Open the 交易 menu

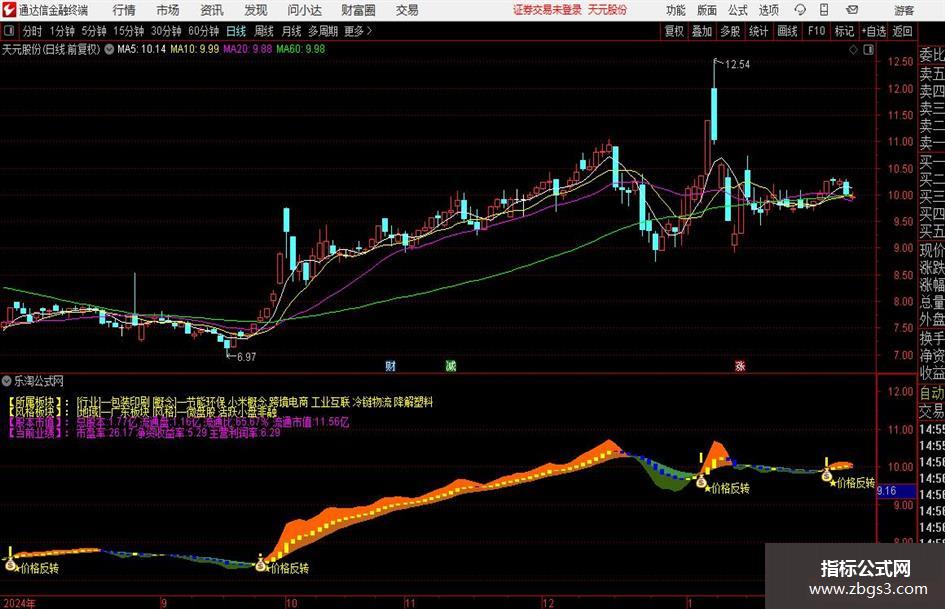tap(407, 10)
